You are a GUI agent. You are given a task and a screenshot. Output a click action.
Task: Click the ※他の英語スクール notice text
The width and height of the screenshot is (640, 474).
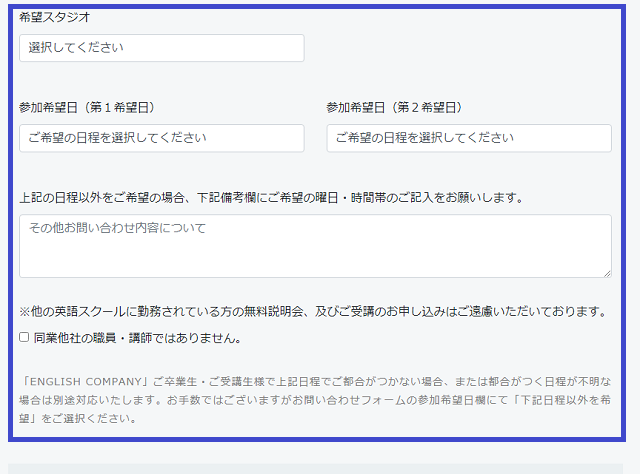(313, 312)
